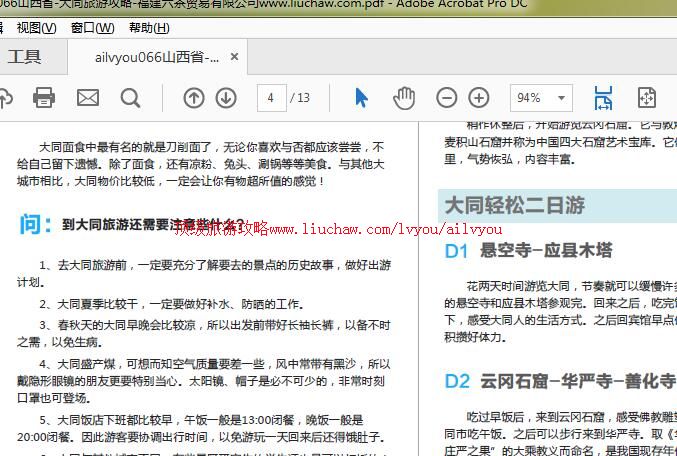The image size is (677, 456).
Task: Click the cloud upload icon
Action: pyautogui.click(x=5, y=97)
